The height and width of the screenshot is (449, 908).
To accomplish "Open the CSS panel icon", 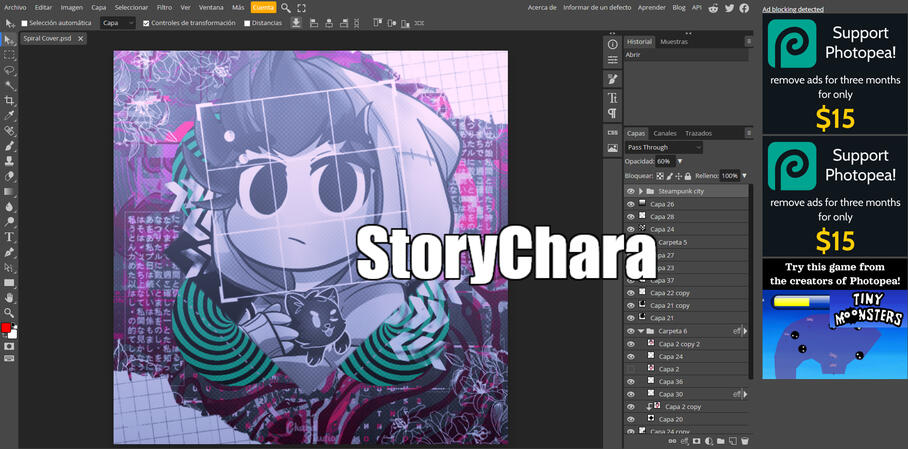I will [612, 132].
